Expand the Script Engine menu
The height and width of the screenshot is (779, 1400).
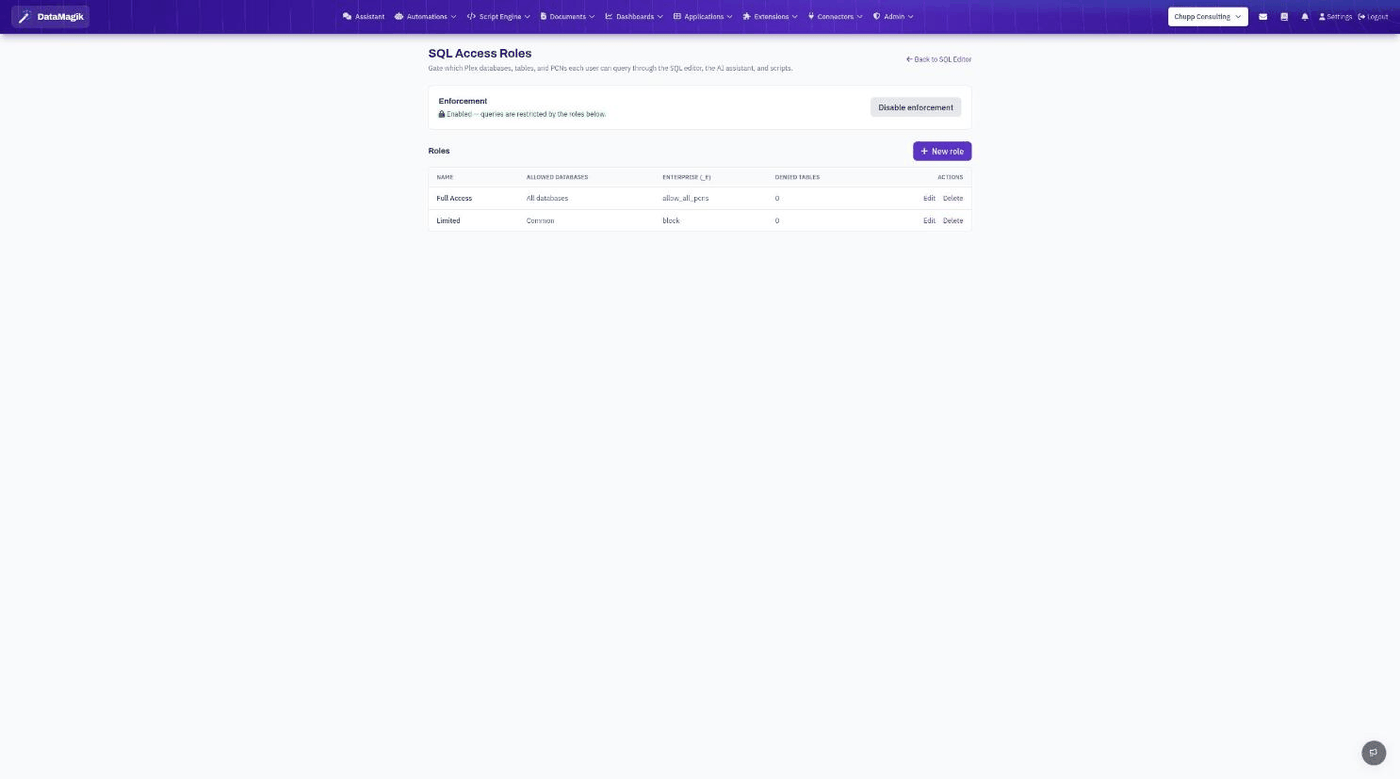click(x=499, y=17)
